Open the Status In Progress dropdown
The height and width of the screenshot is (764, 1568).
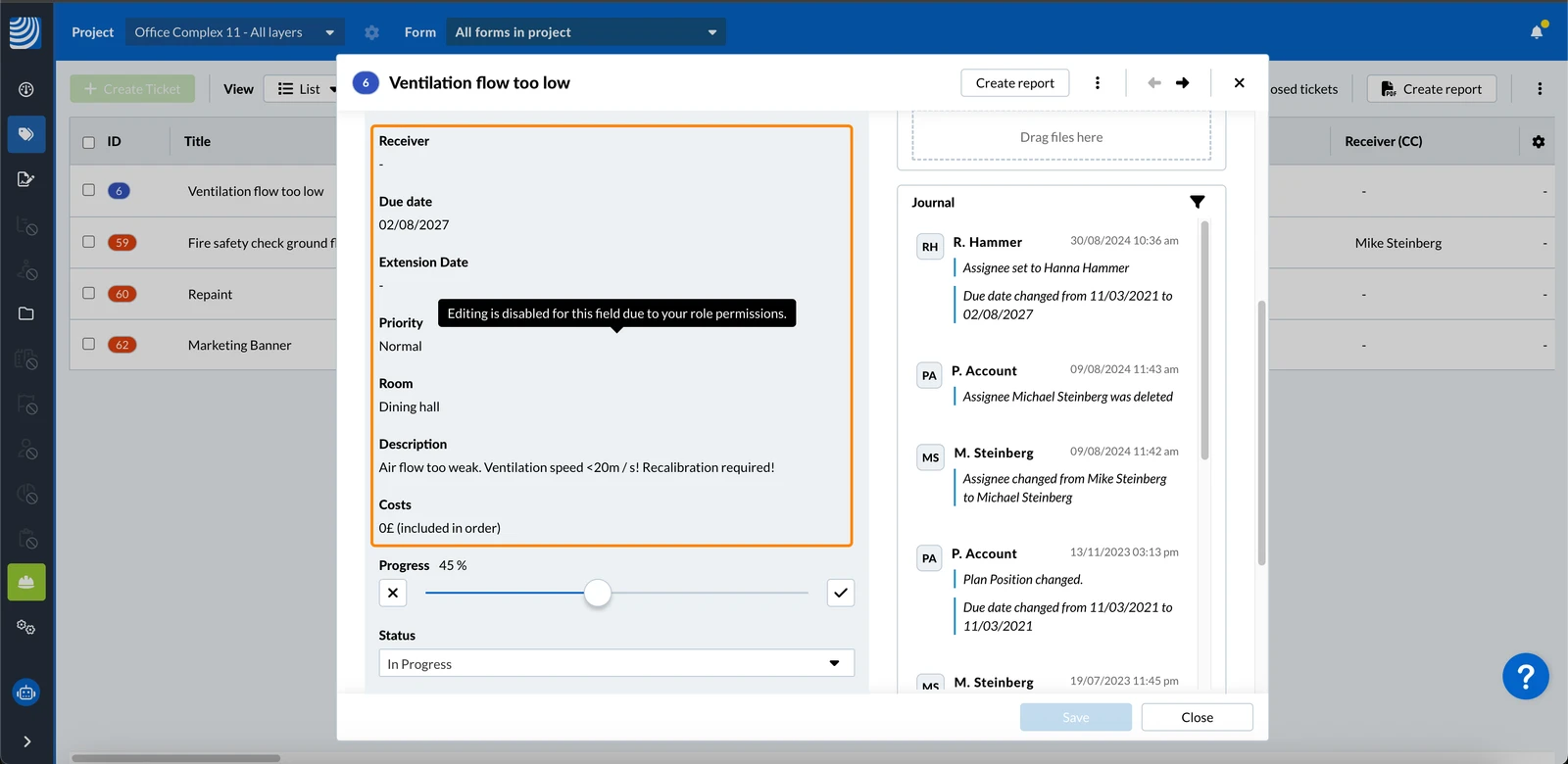point(616,663)
